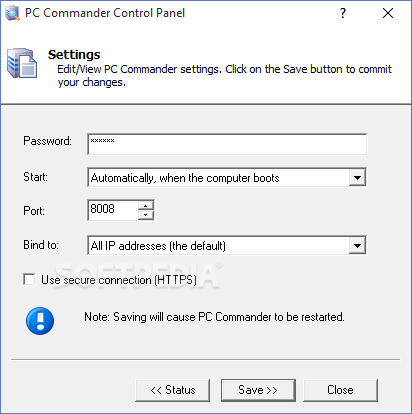Click the Settings server document icon
This screenshot has height=414, width=412.
pos(22,63)
